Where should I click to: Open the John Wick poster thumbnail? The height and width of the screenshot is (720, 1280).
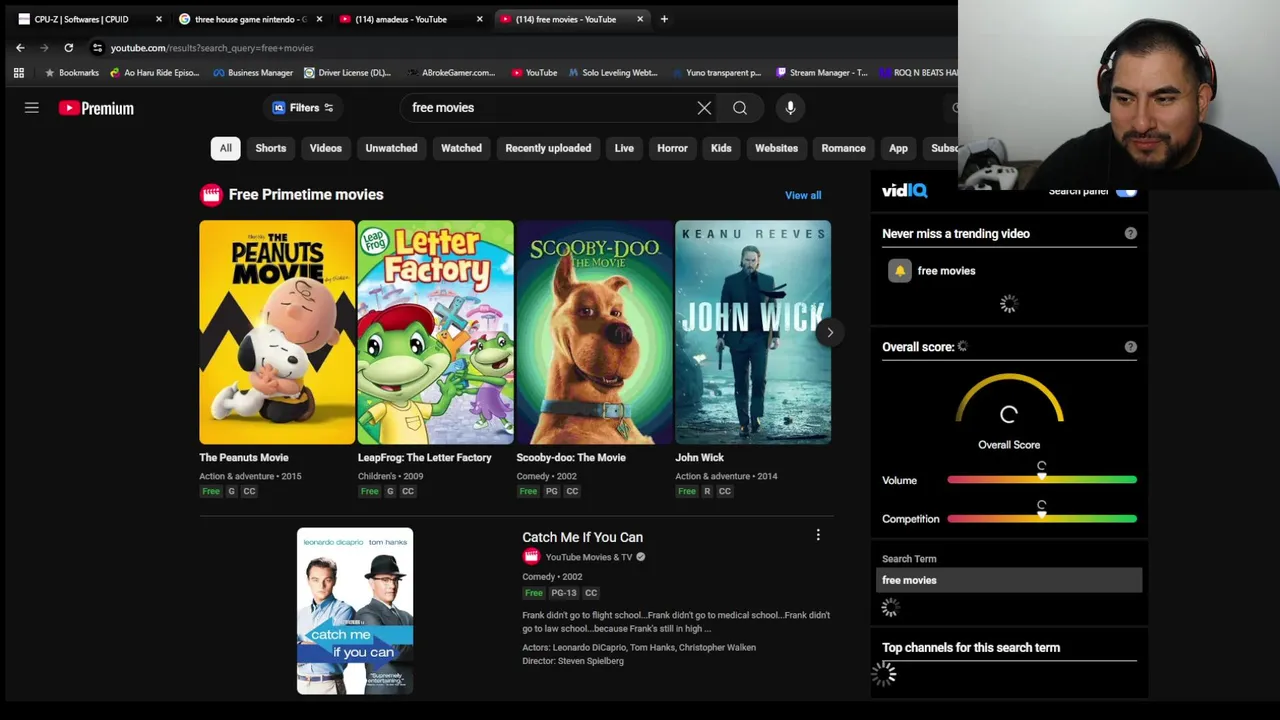[x=753, y=332]
